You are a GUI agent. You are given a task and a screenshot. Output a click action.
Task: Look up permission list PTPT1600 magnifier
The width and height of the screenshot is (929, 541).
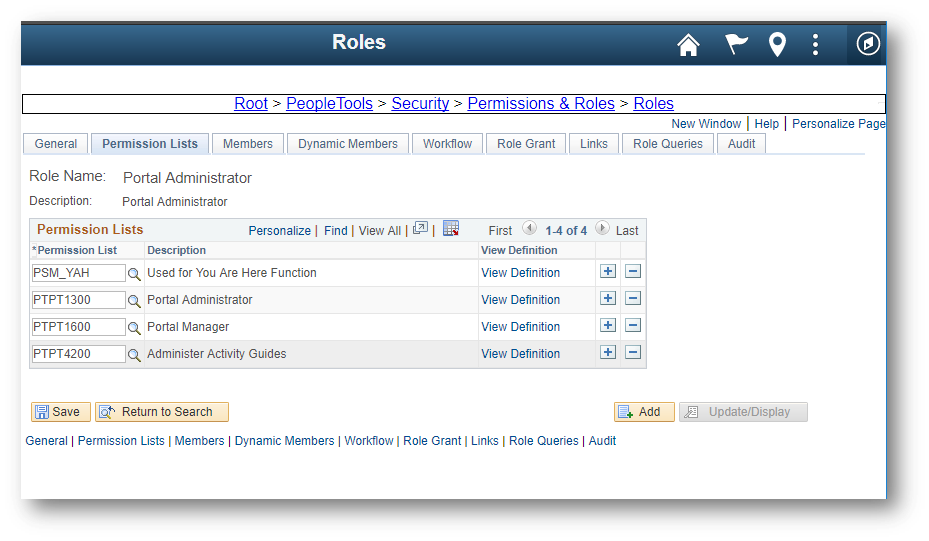click(134, 328)
